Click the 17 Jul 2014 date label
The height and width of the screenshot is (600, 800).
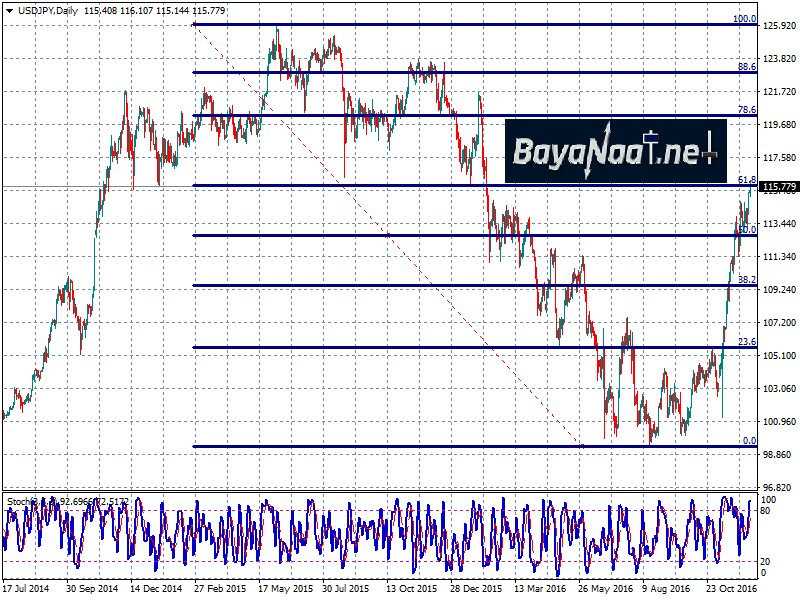tap(26, 590)
